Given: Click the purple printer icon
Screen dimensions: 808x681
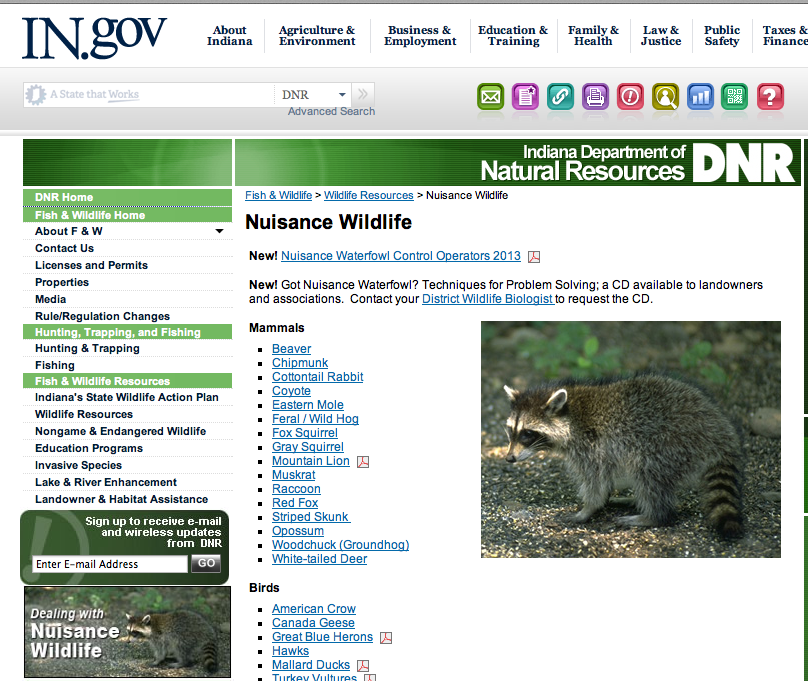Looking at the screenshot, I should [x=595, y=97].
